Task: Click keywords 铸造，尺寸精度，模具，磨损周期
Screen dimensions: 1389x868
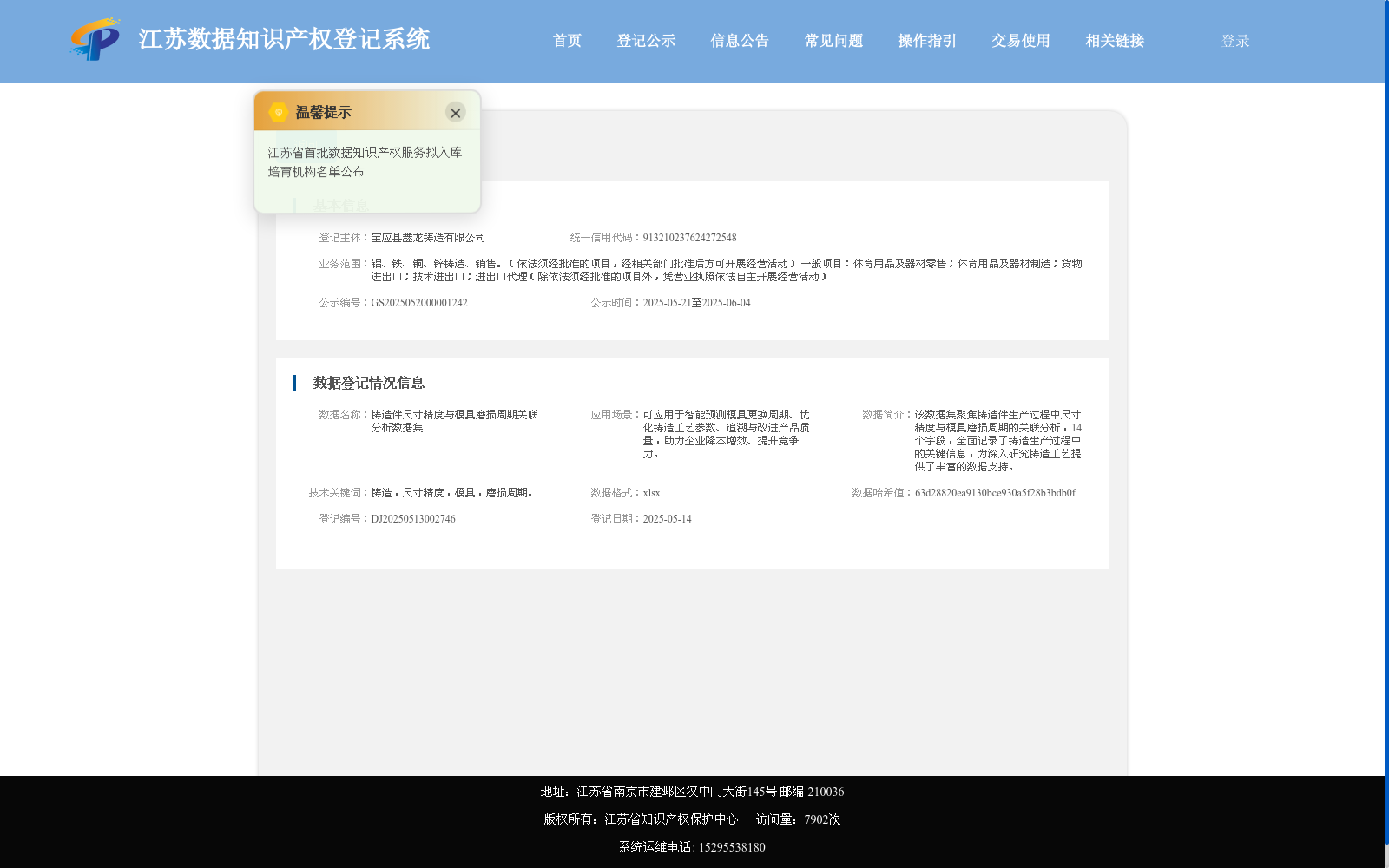Action: tap(451, 493)
